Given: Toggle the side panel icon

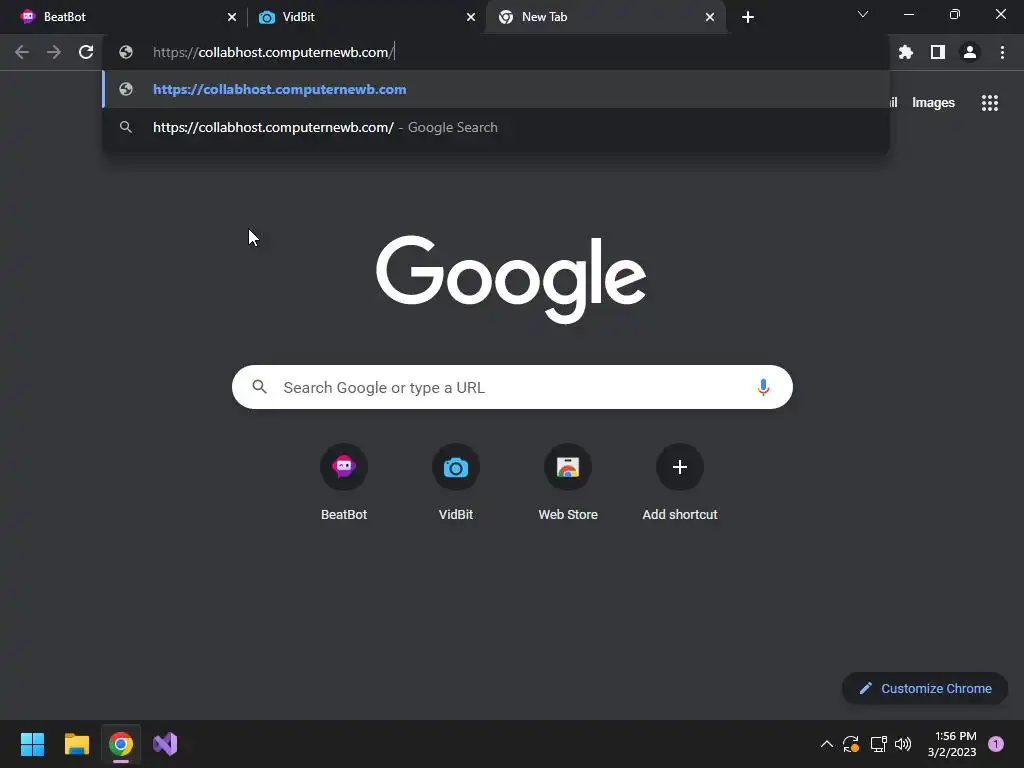Looking at the screenshot, I should pos(938,52).
